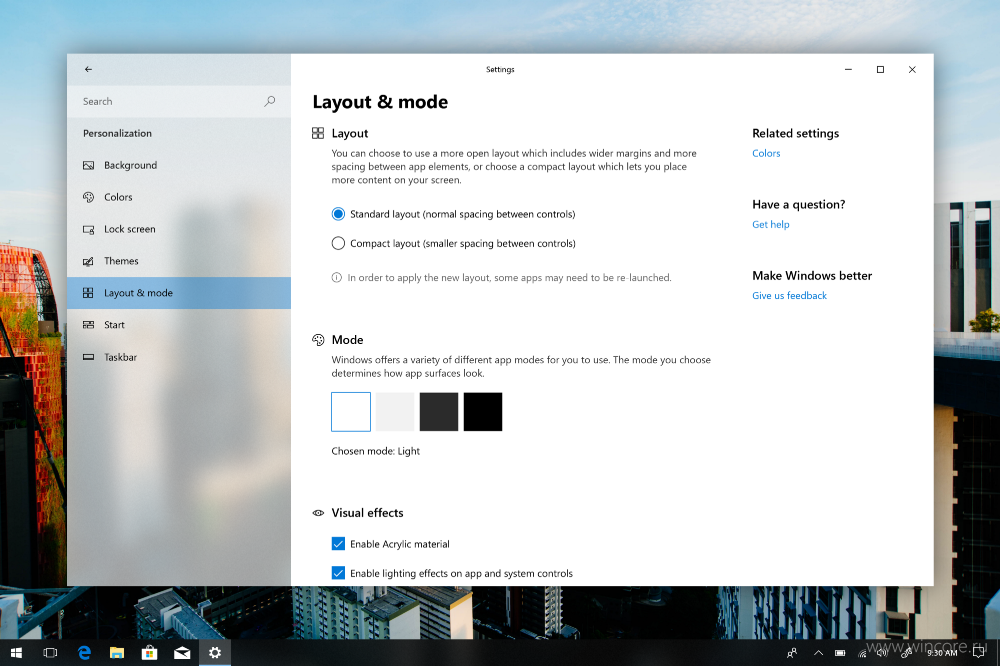
Task: Go back using the arrow in Settings
Action: click(x=88, y=69)
